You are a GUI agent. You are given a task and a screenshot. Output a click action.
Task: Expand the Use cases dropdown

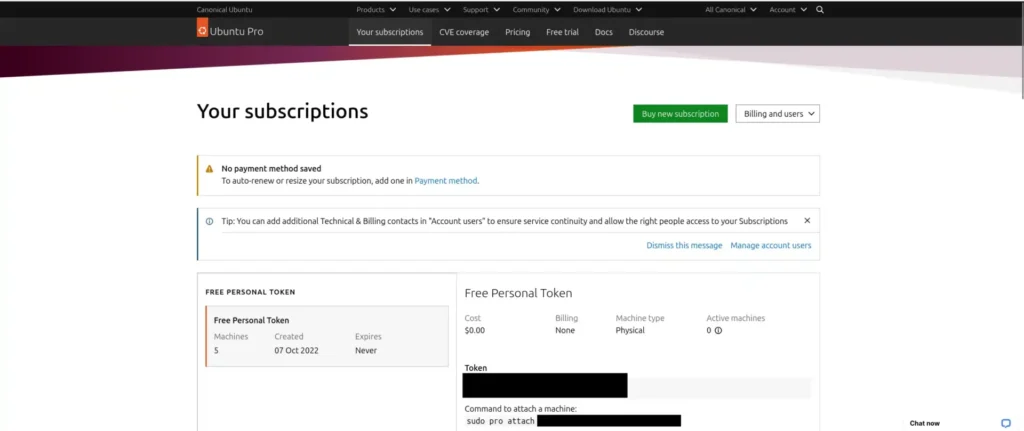coord(429,10)
